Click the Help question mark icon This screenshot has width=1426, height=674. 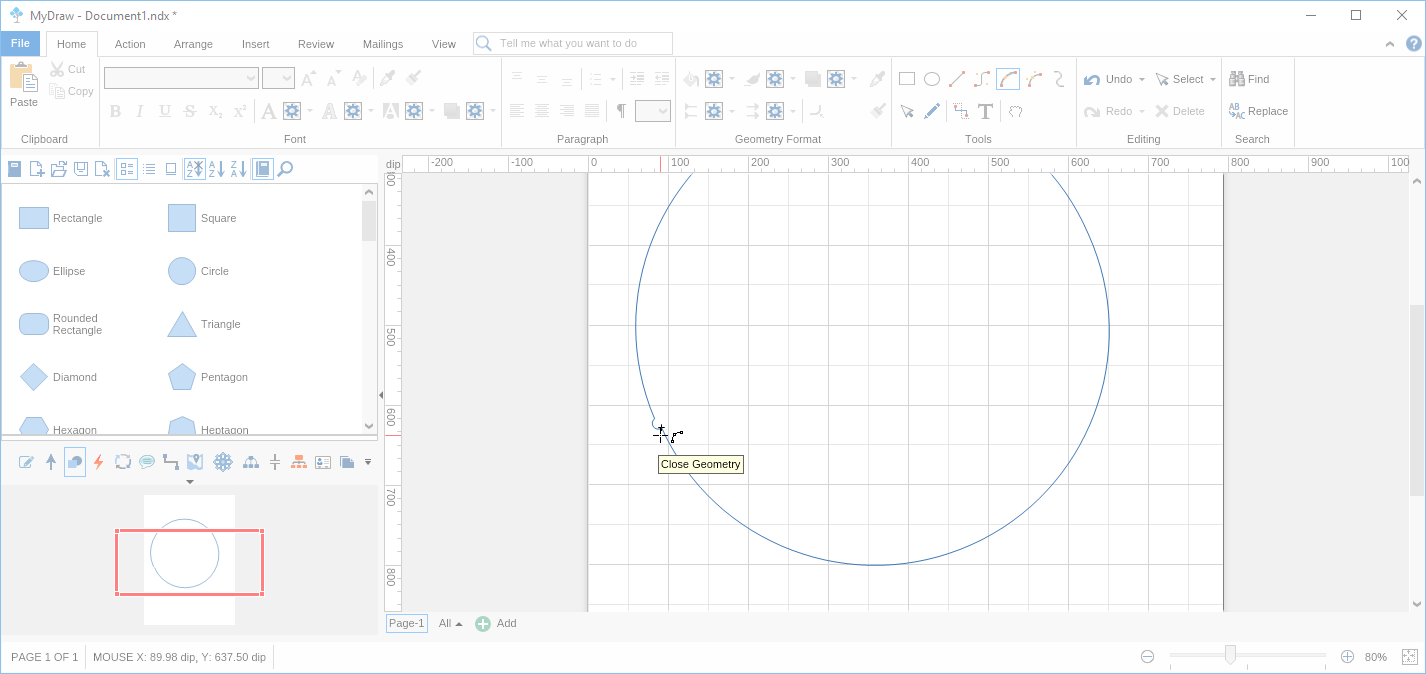[1413, 43]
